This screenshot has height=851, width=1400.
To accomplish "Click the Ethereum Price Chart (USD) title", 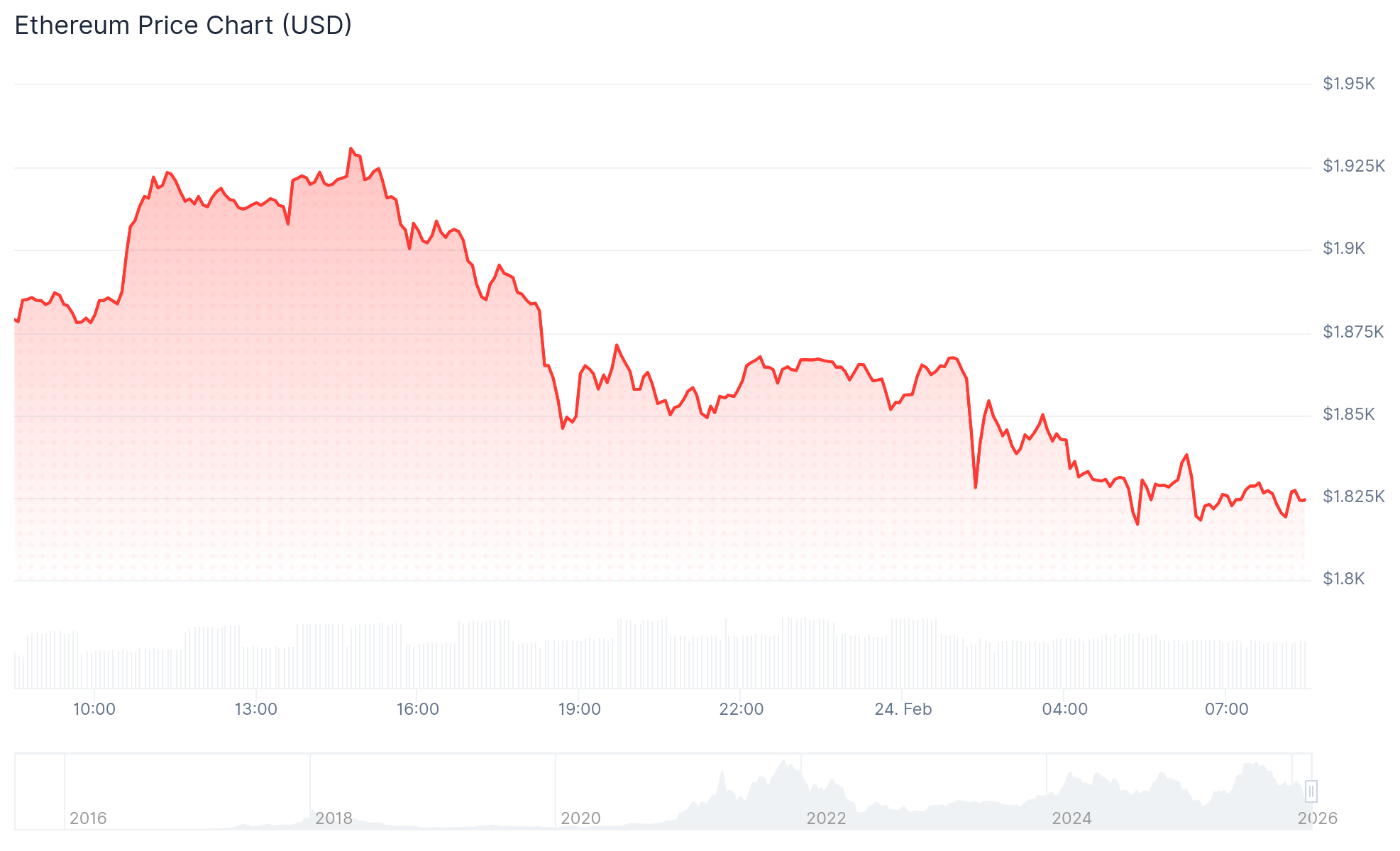I will tap(183, 26).
